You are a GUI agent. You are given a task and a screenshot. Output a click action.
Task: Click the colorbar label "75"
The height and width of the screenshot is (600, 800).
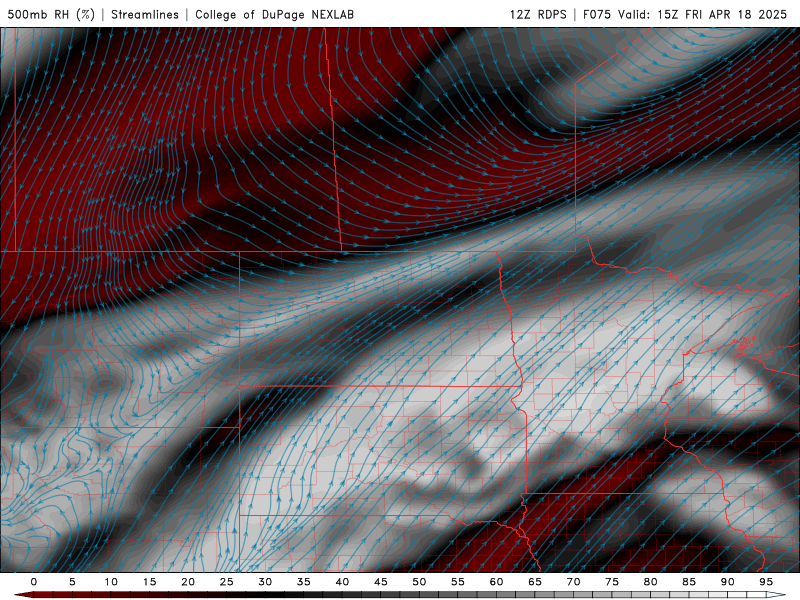612,582
